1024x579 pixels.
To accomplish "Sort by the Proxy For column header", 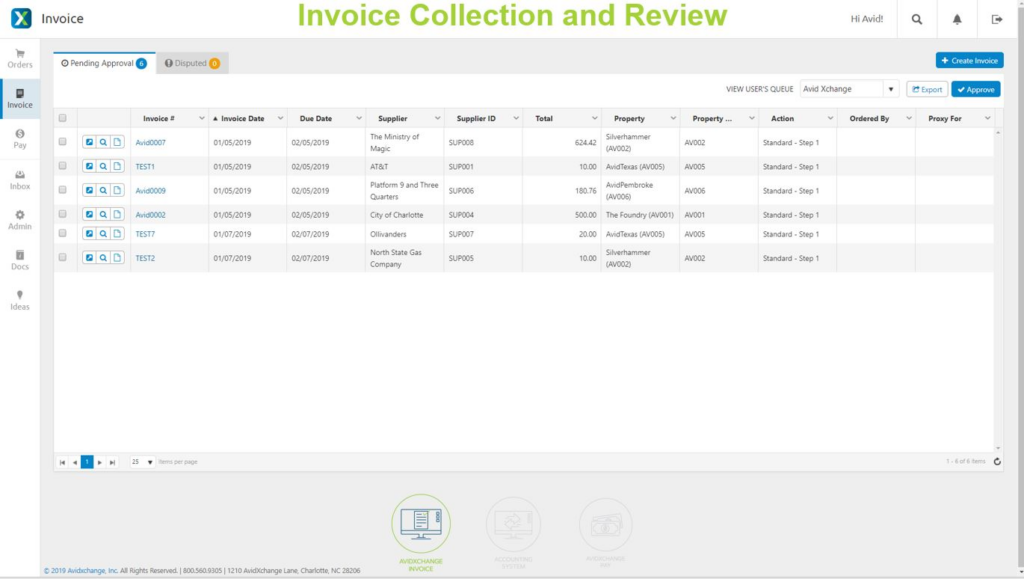I will 944,119.
